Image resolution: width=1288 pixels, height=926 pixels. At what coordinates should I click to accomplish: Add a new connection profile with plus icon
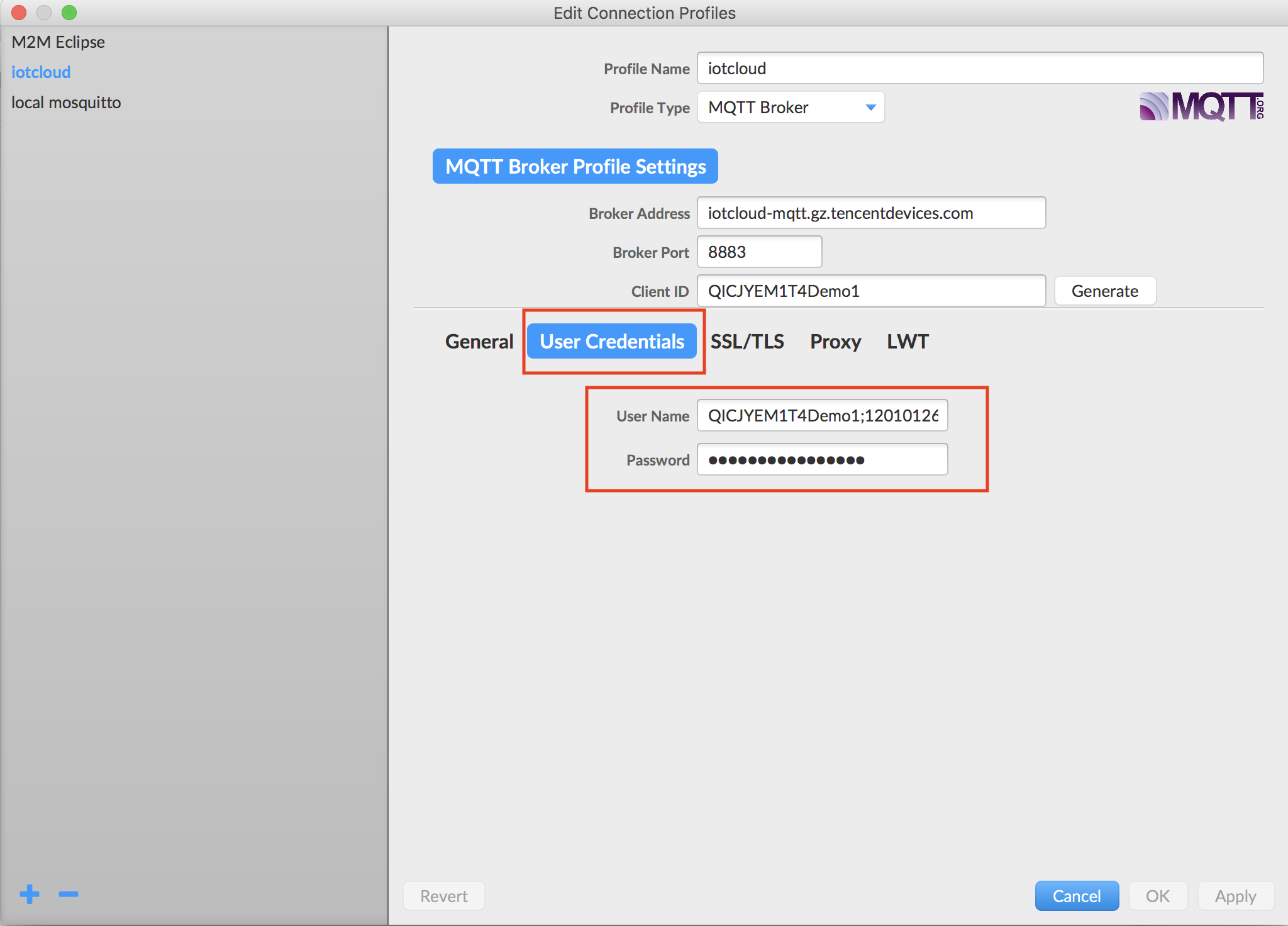pos(29,895)
